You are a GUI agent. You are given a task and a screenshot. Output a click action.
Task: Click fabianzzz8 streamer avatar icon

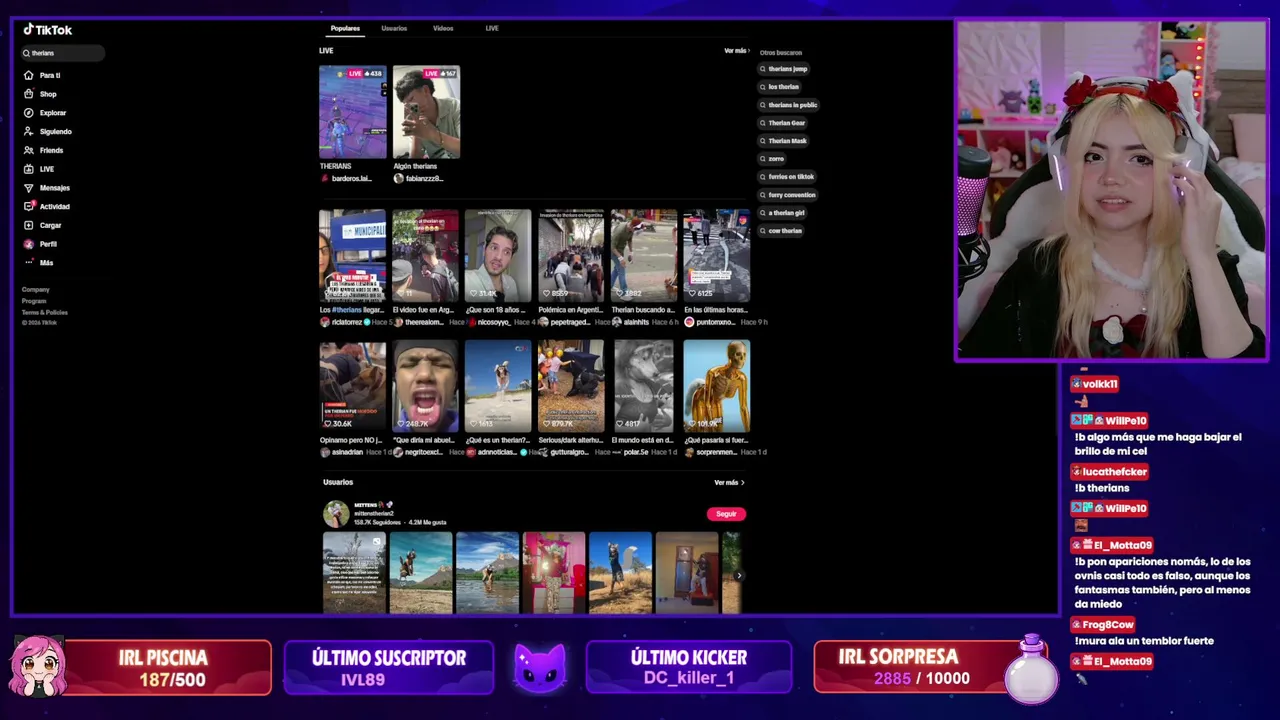pos(398,178)
